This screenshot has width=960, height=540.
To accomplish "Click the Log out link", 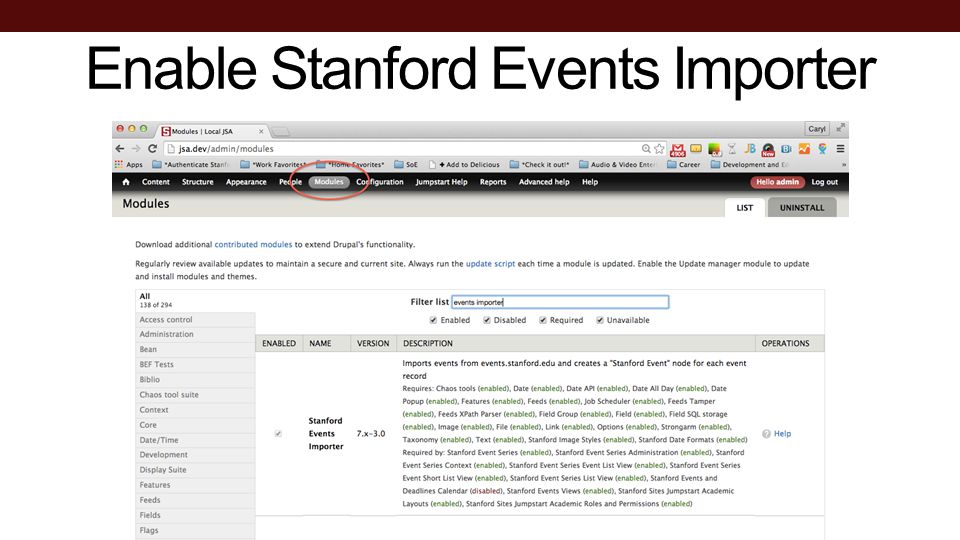I will tap(825, 182).
